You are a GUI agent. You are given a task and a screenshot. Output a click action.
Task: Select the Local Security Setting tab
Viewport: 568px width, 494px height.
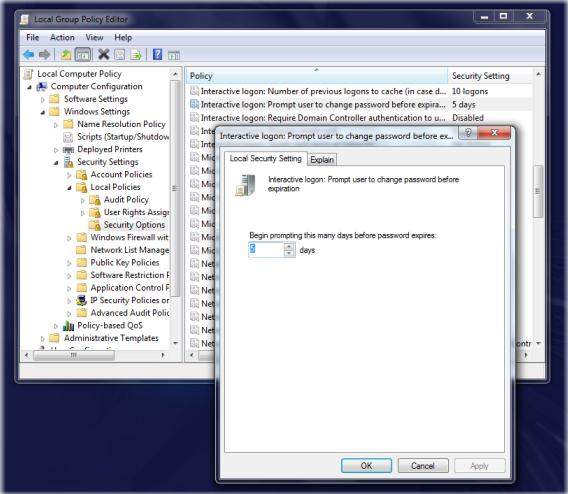point(266,159)
